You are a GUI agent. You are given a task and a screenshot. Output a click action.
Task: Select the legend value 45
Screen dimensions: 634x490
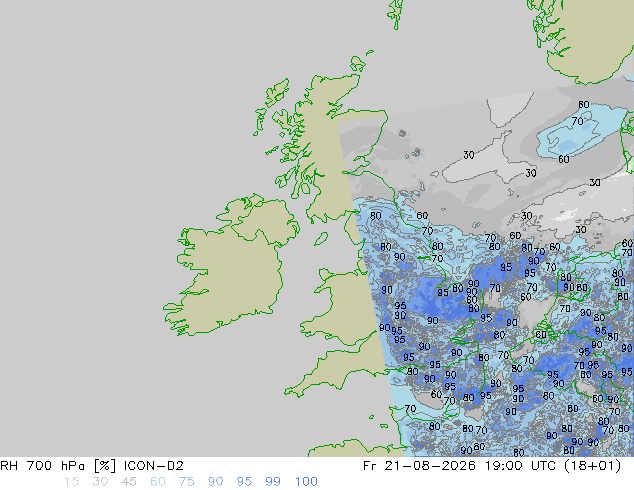click(x=129, y=482)
